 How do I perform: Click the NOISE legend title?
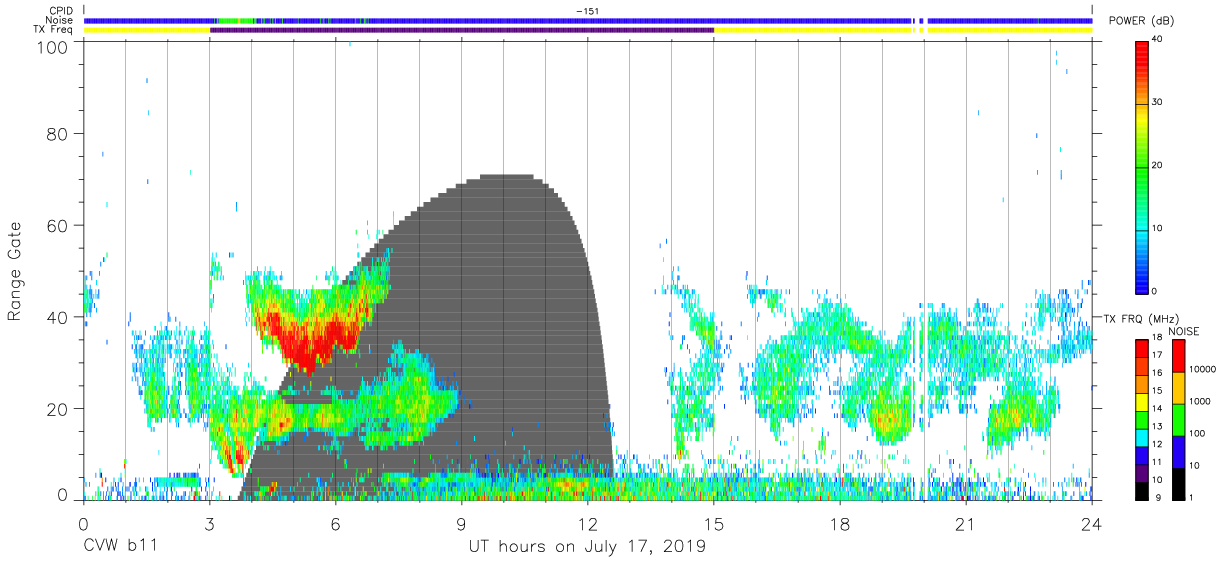pos(1184,330)
